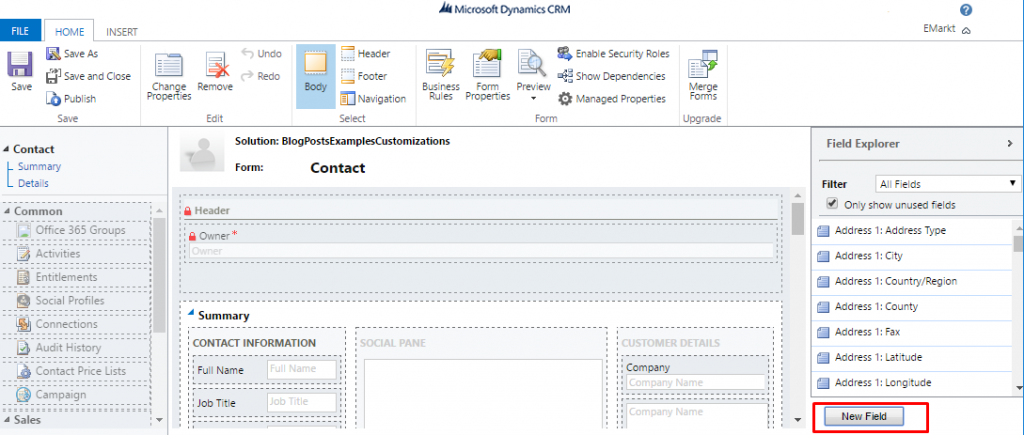Click the Owner field in header
Screen dimensions: 1024x435
pyautogui.click(x=481, y=251)
